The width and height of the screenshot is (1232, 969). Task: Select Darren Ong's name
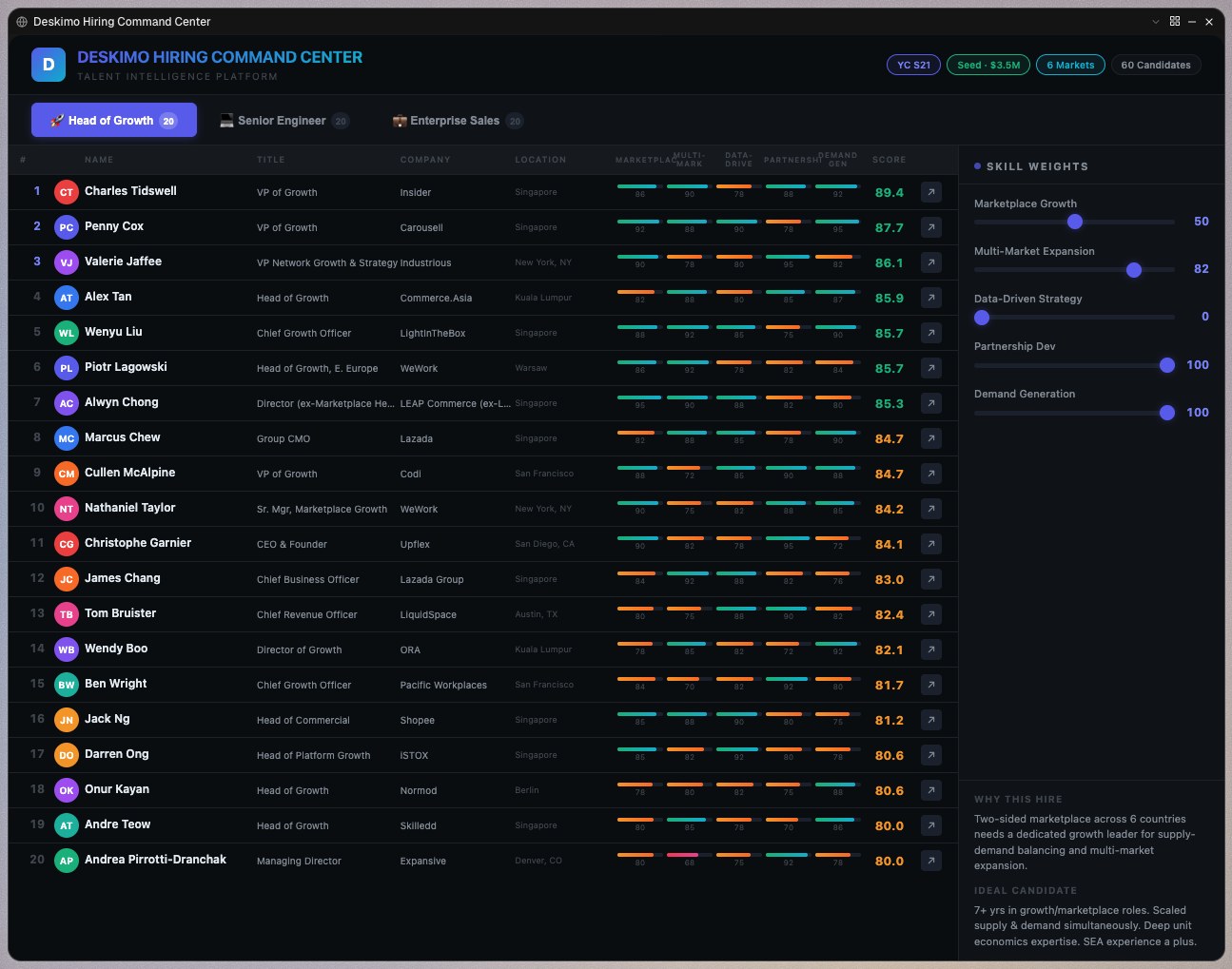pyautogui.click(x=117, y=754)
